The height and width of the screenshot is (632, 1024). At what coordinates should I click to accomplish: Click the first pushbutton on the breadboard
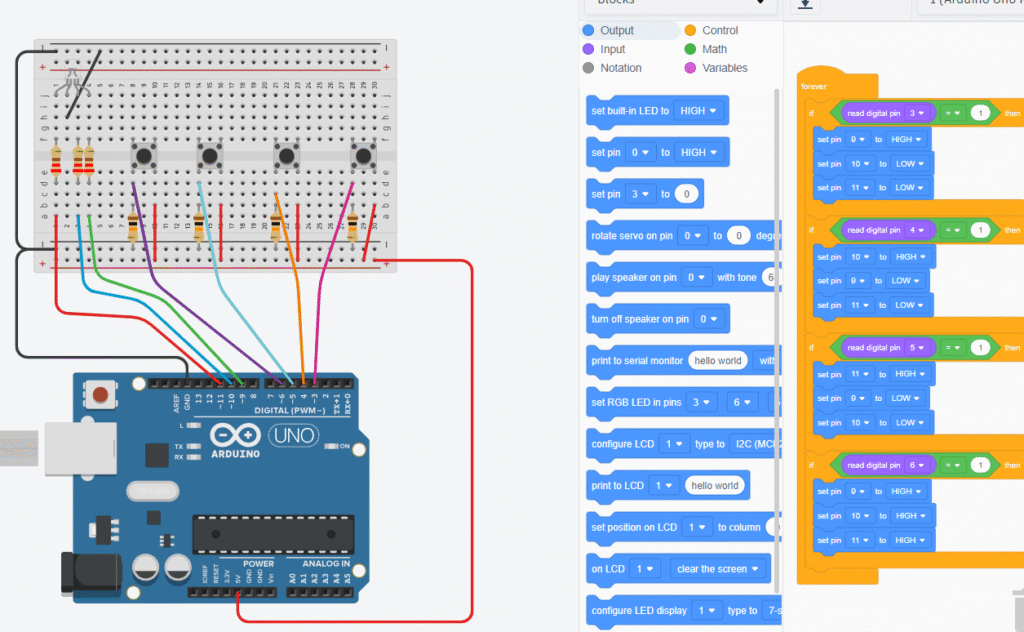point(145,155)
